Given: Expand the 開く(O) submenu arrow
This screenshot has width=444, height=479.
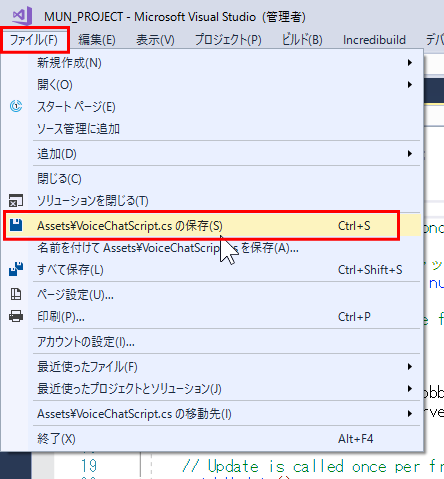Looking at the screenshot, I should (x=410, y=85).
